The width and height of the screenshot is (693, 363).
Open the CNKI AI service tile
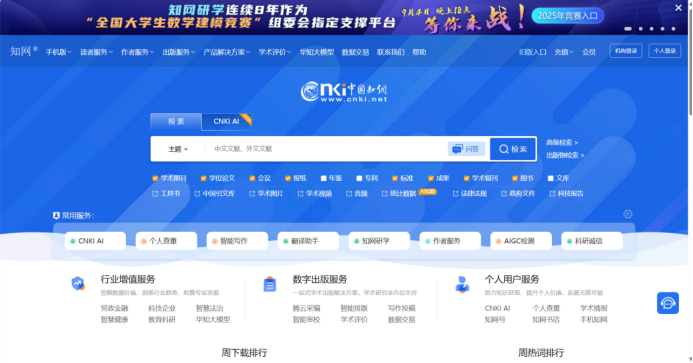(95, 241)
